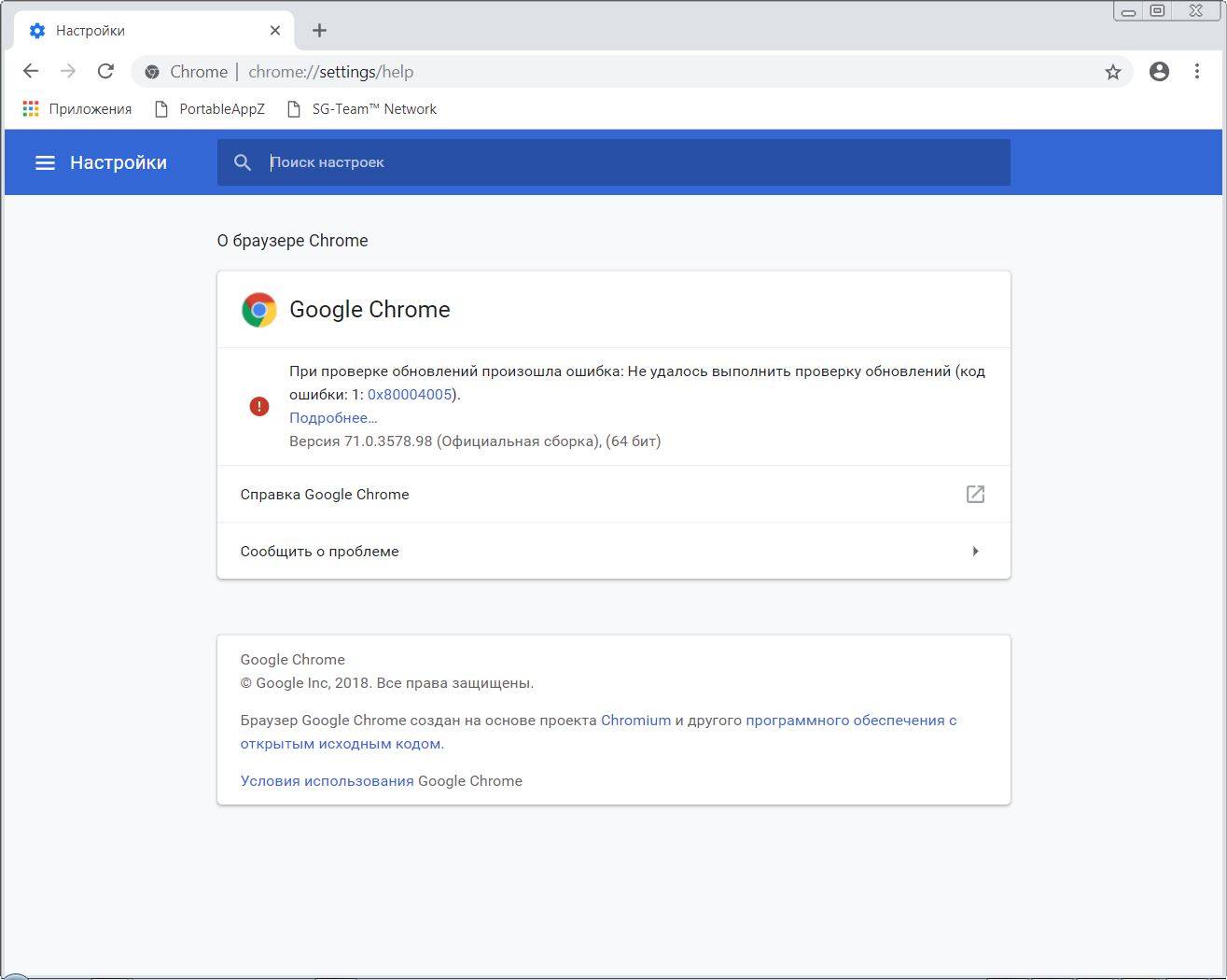
Task: Click the copyright Google Inc, 2018 text
Action: [387, 683]
